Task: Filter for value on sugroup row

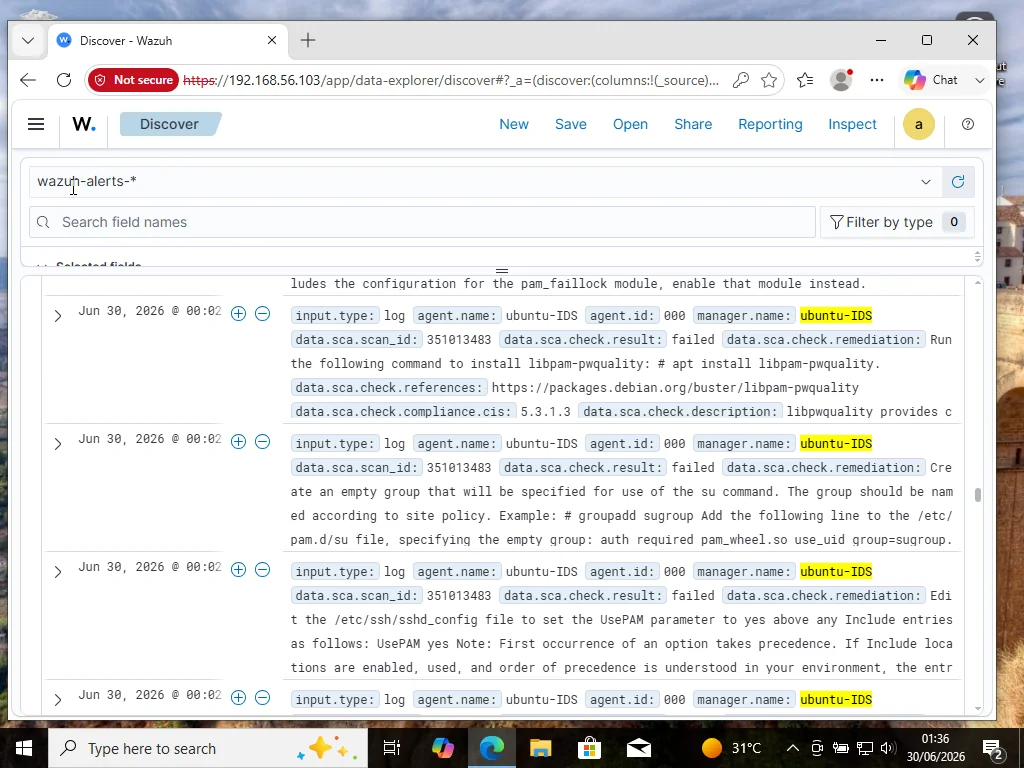Action: (238, 442)
